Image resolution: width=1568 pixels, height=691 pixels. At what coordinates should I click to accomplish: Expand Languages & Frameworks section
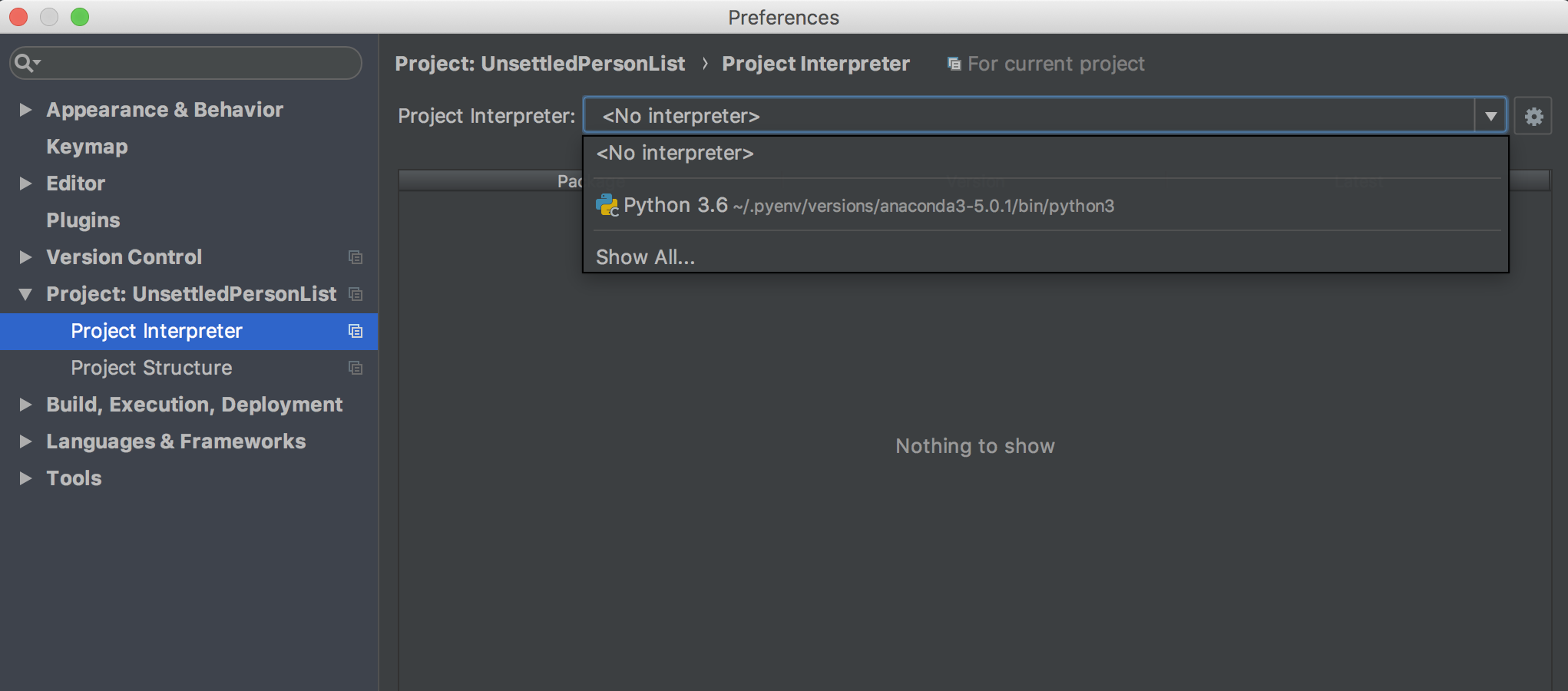(x=25, y=441)
